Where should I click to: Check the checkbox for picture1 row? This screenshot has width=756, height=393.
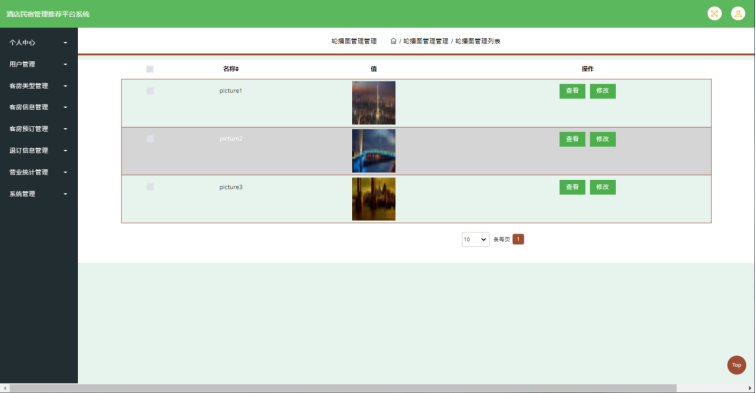(x=150, y=91)
